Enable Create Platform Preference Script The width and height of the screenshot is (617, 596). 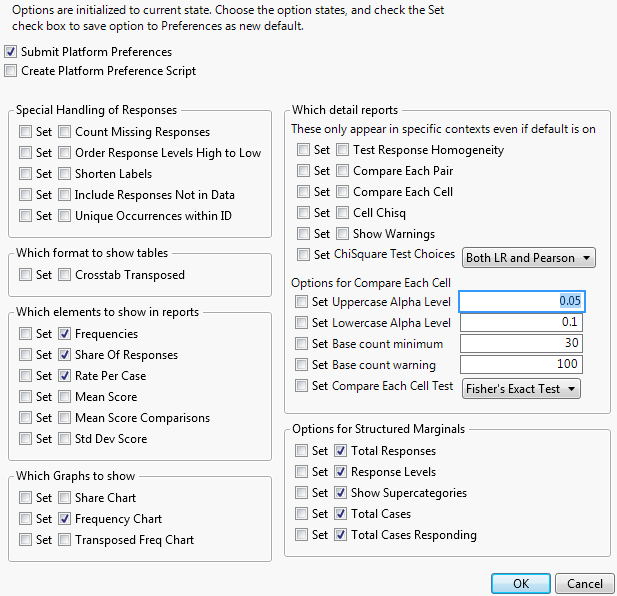click(x=11, y=71)
